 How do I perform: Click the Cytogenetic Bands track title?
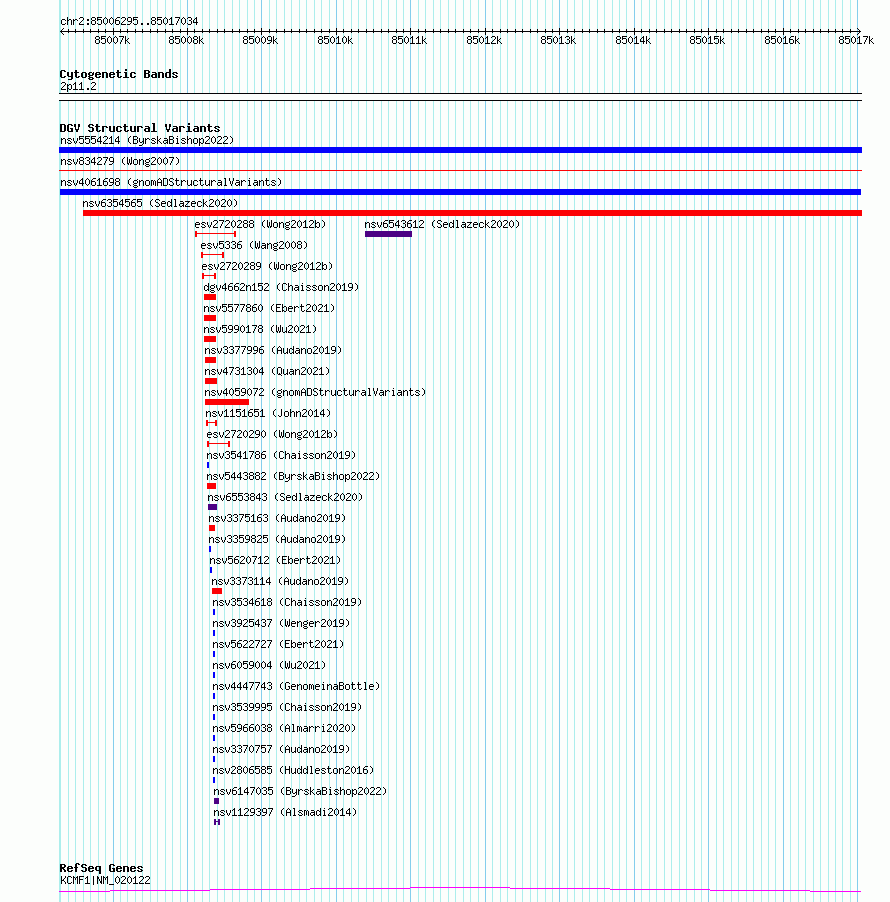pos(119,74)
